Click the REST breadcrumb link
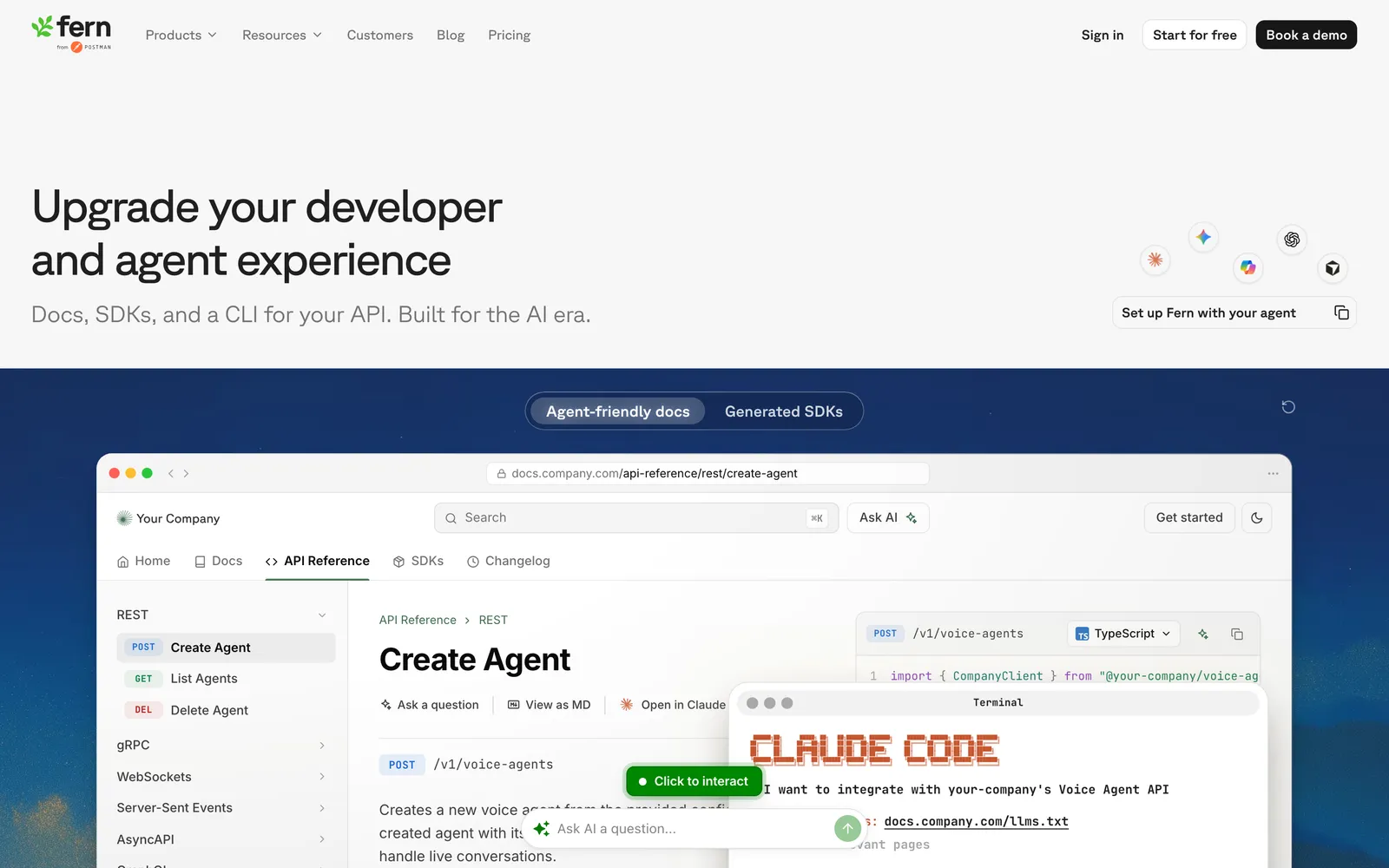Viewport: 1389px width, 868px height. click(x=493, y=620)
